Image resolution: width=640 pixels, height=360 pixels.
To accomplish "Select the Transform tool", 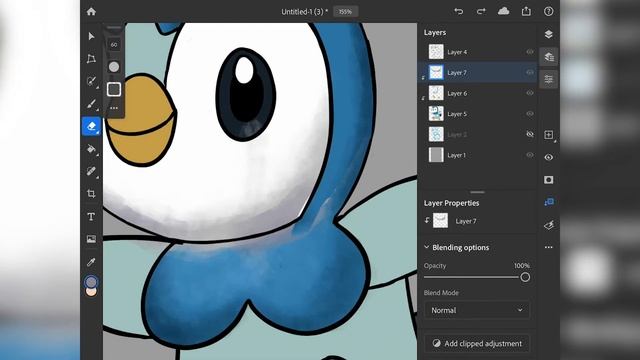I will 91,59.
